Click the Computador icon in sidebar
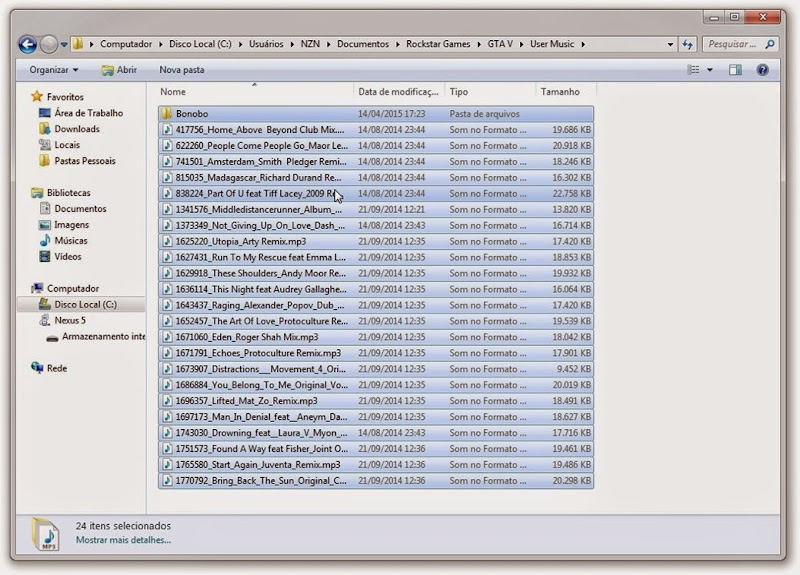Image resolution: width=800 pixels, height=575 pixels. click(x=37, y=288)
